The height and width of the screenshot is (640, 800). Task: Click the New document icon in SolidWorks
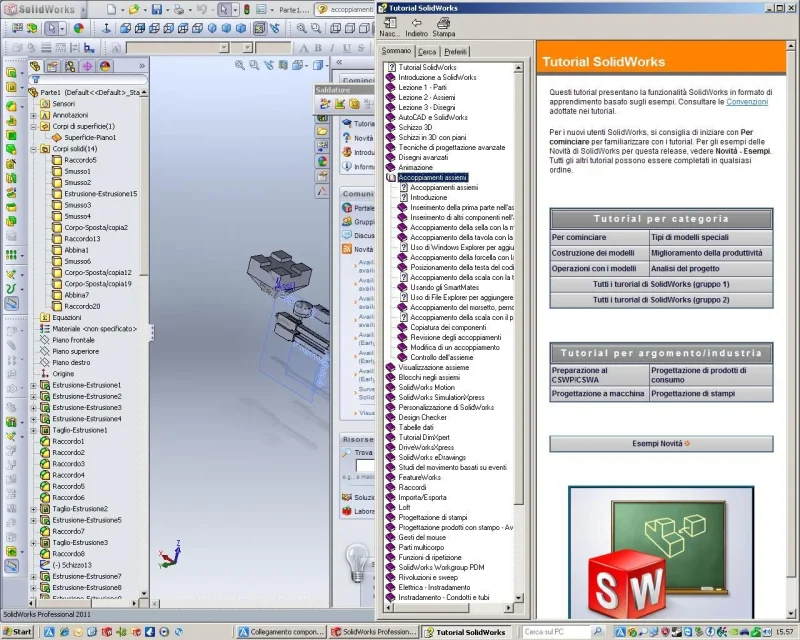(x=111, y=9)
